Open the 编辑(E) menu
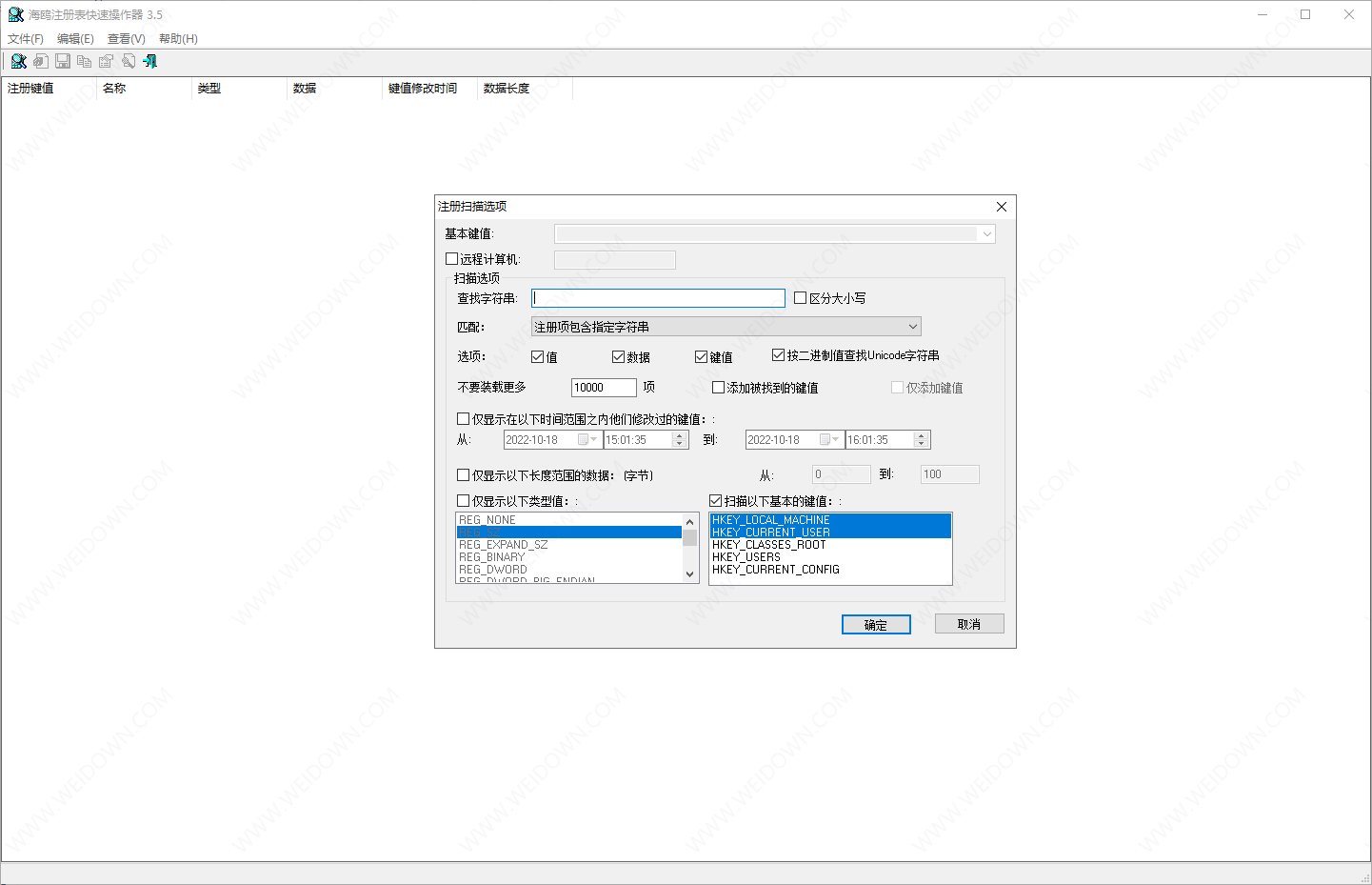This screenshot has height=885, width=1372. click(x=75, y=39)
